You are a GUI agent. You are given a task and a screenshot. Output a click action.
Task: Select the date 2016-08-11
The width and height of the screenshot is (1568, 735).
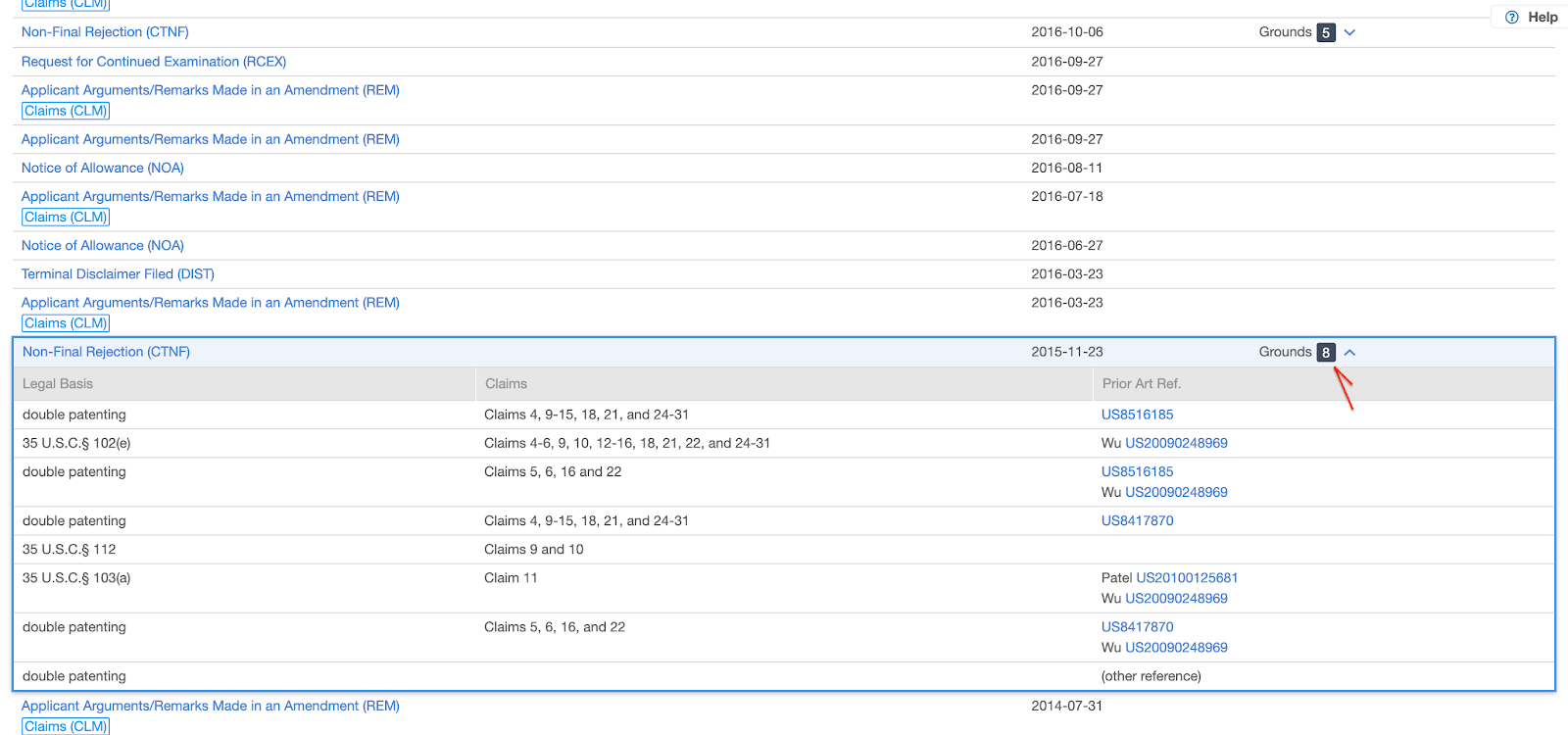1067,168
